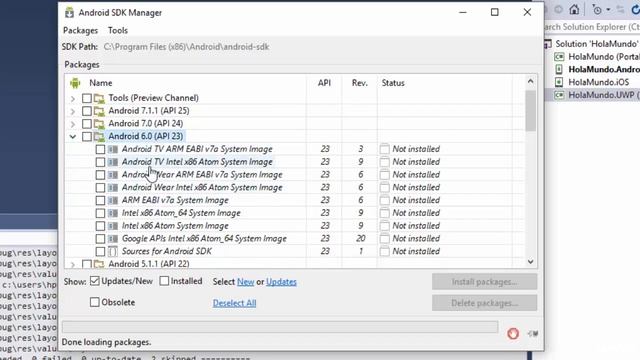Enable the Obsolete filter checkbox

95,302
